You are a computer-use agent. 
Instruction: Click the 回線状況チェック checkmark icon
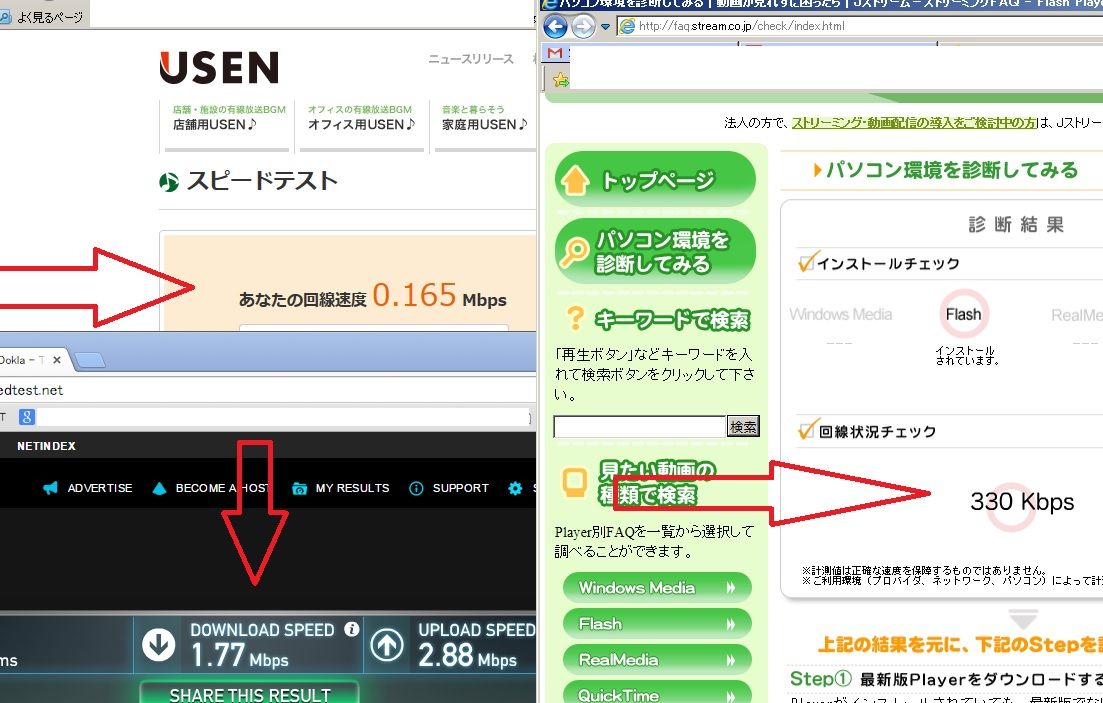(808, 429)
